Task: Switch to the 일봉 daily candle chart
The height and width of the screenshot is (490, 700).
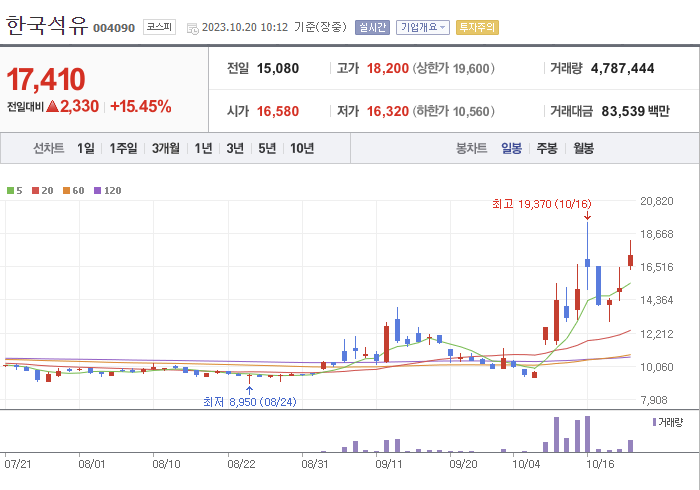Action: click(x=511, y=148)
